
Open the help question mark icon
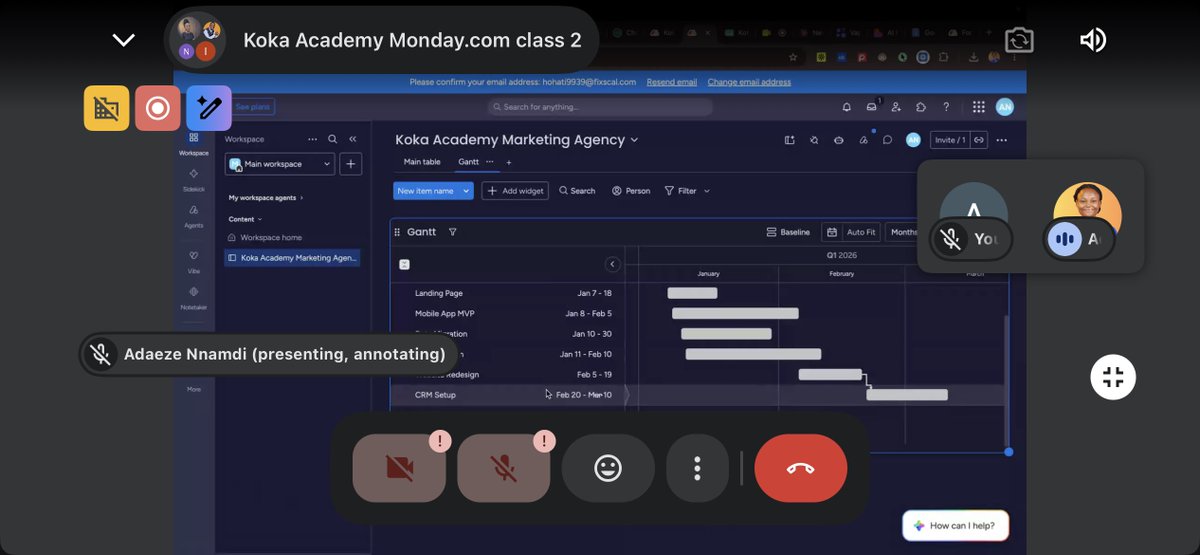coord(946,107)
